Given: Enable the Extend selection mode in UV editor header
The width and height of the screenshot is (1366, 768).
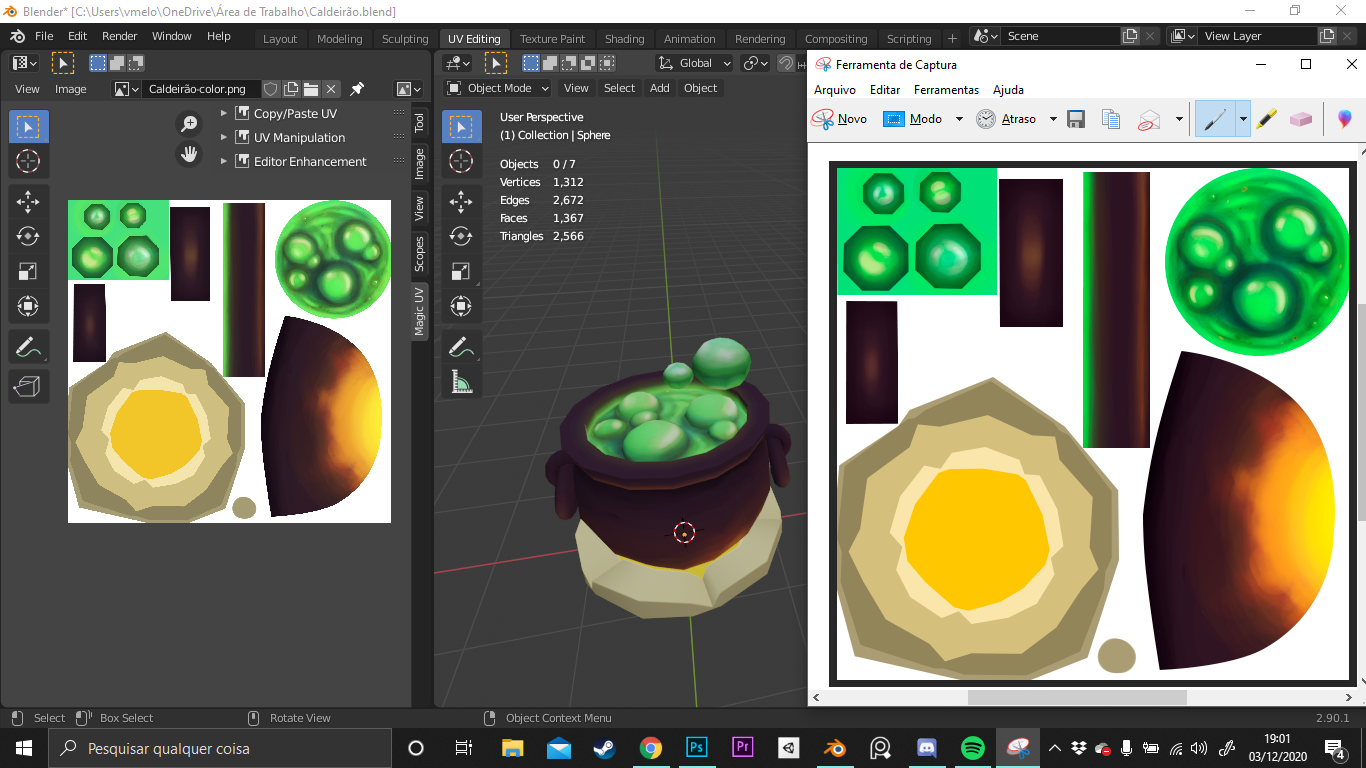Looking at the screenshot, I should tap(117, 63).
